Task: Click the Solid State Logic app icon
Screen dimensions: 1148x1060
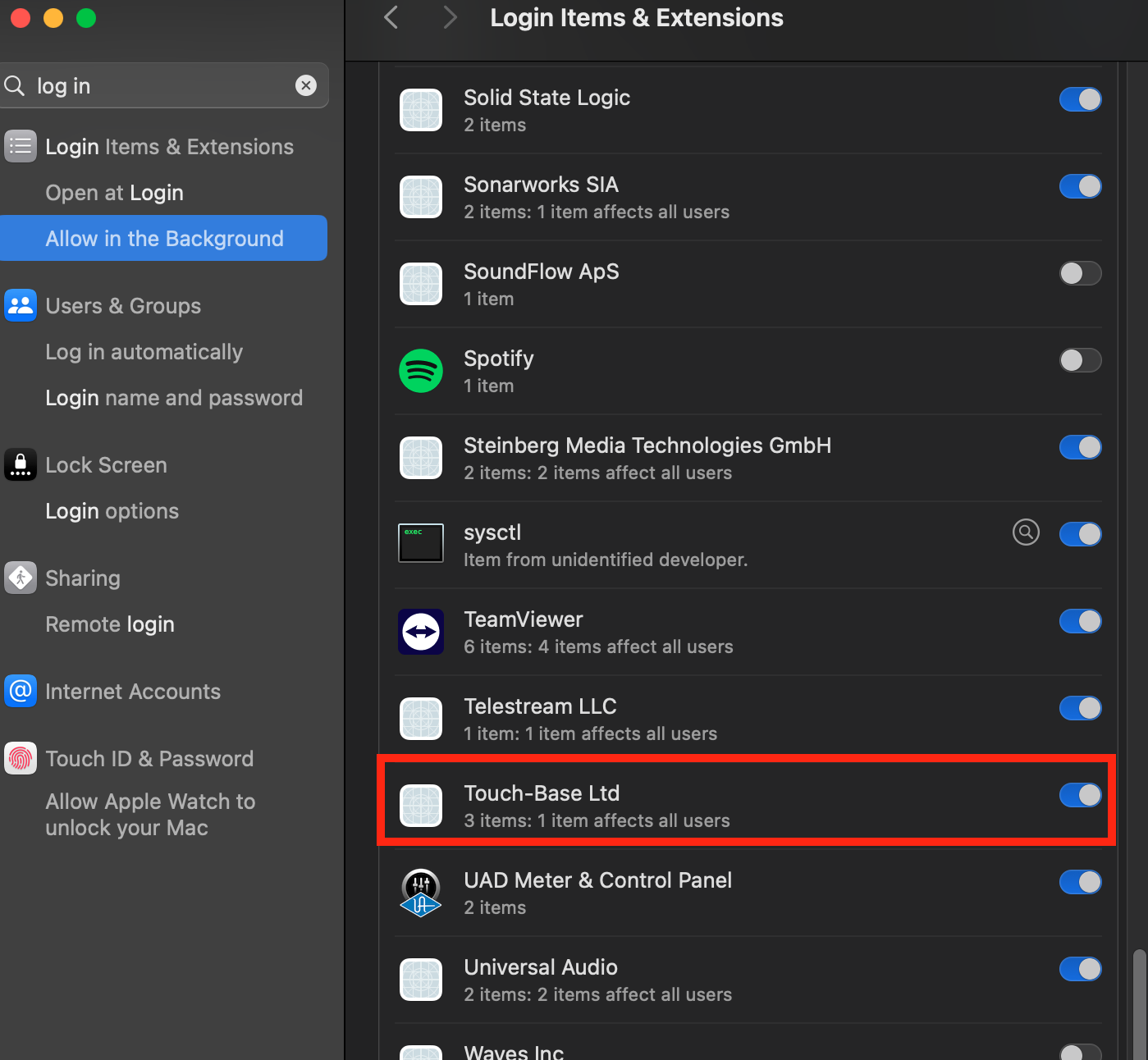Action: coord(421,110)
